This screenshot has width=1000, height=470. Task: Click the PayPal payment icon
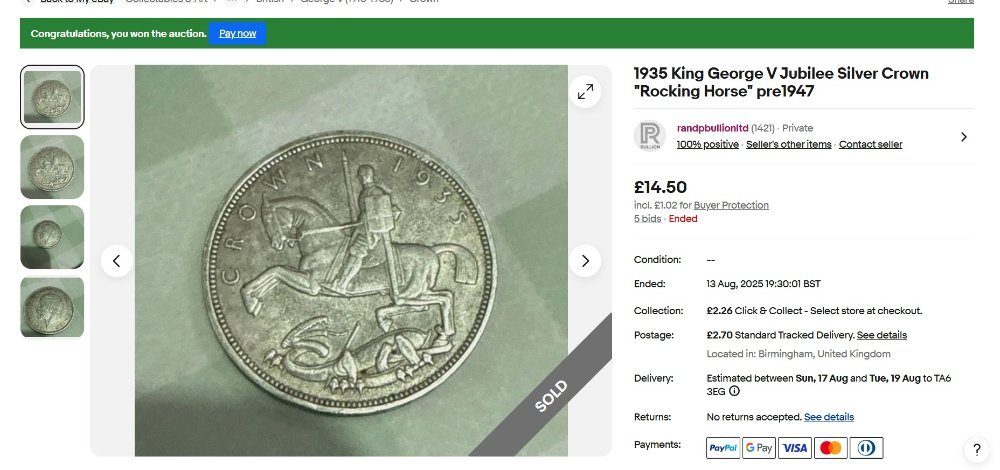tap(722, 447)
